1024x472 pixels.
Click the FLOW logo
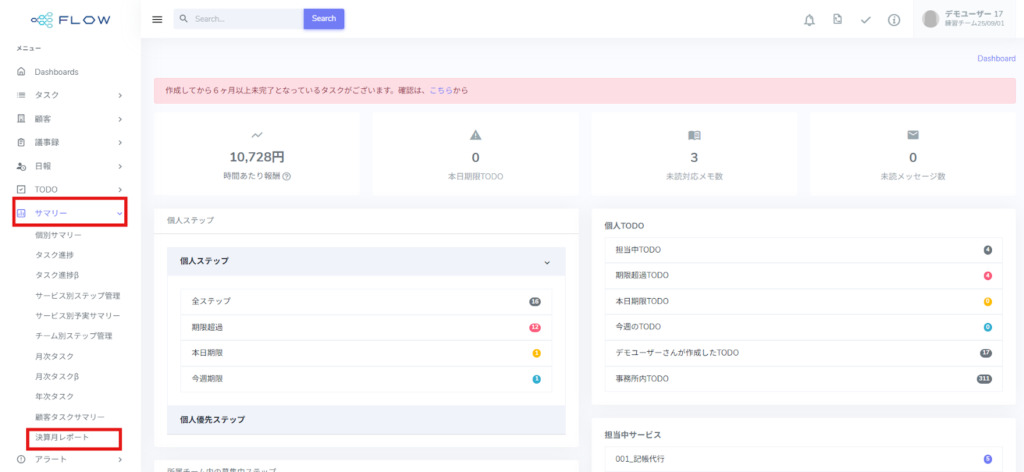tap(70, 19)
